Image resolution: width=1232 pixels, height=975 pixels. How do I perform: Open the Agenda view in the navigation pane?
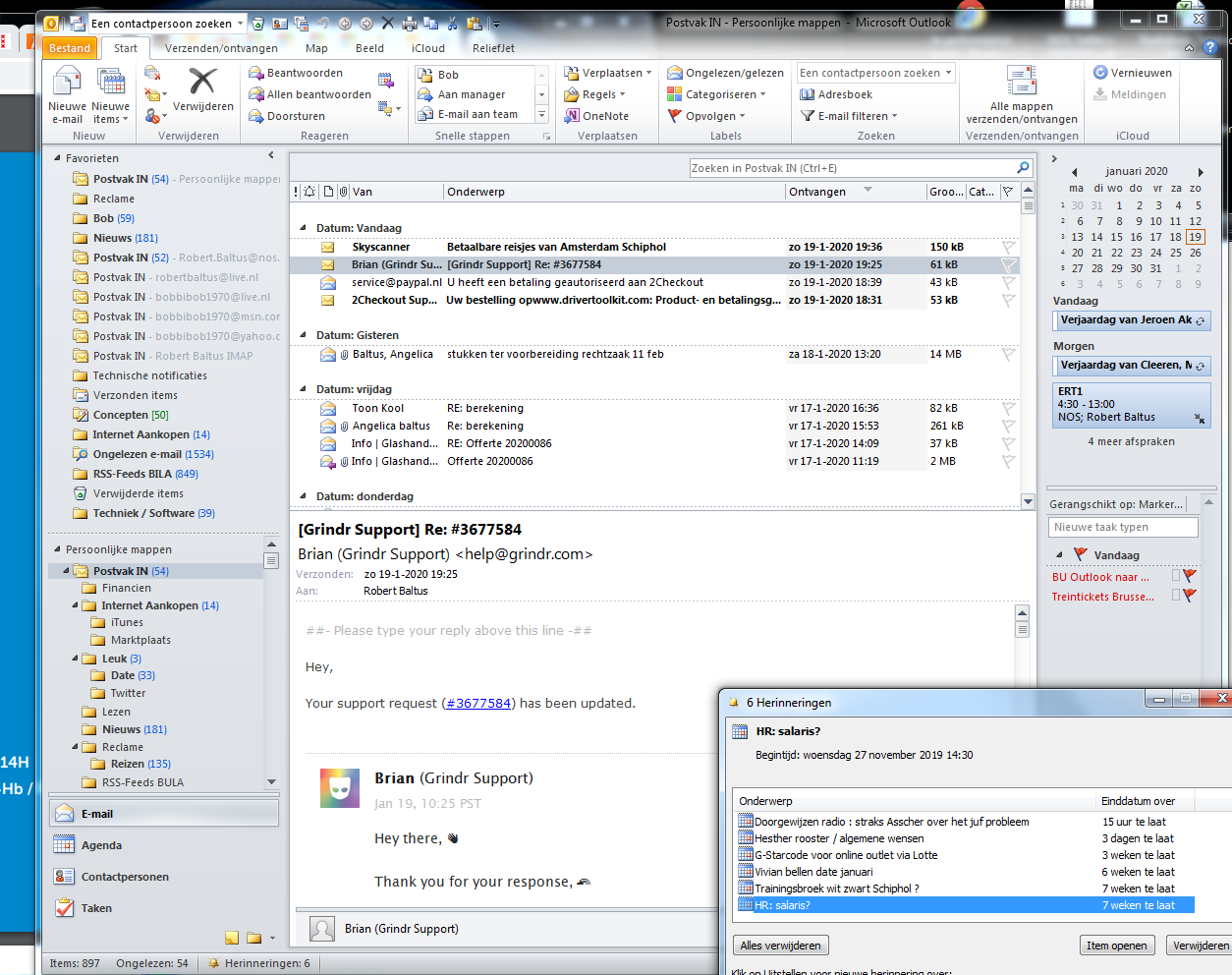point(101,845)
